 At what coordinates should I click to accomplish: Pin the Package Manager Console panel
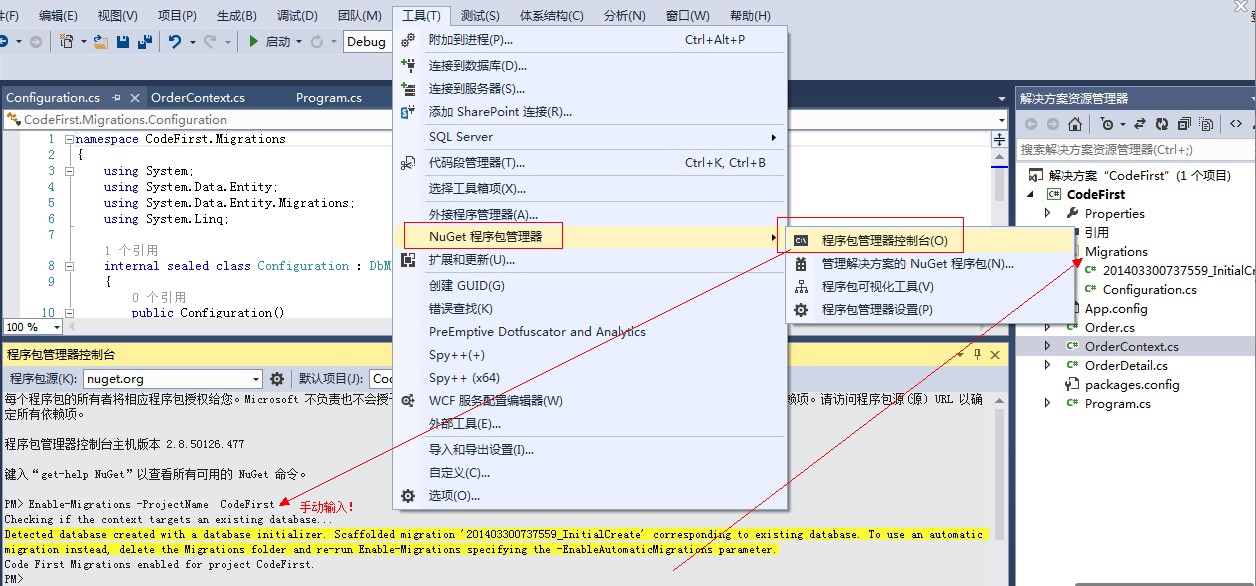coord(977,354)
